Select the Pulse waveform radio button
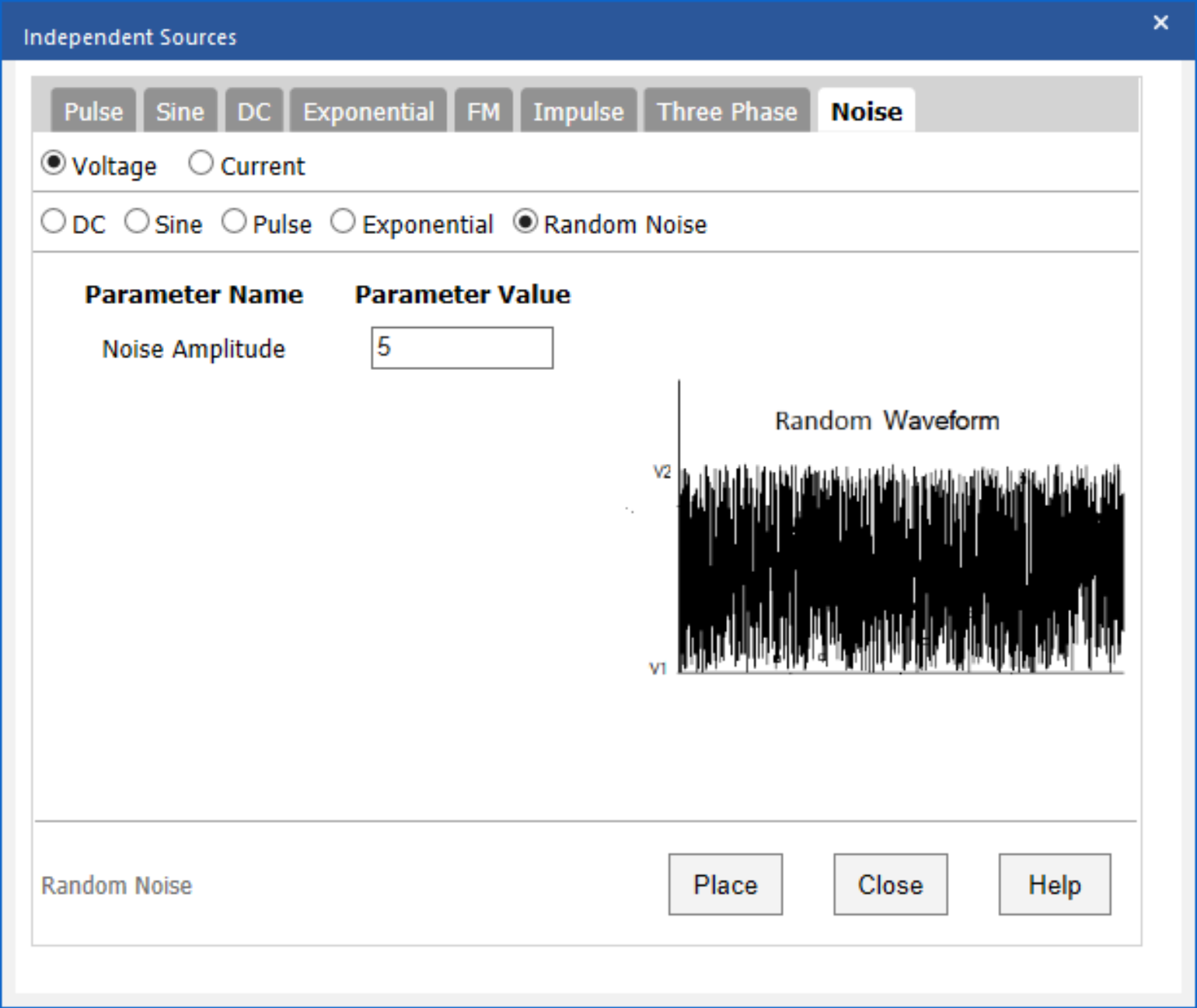Screen dimensions: 1197x1008 point(234,221)
